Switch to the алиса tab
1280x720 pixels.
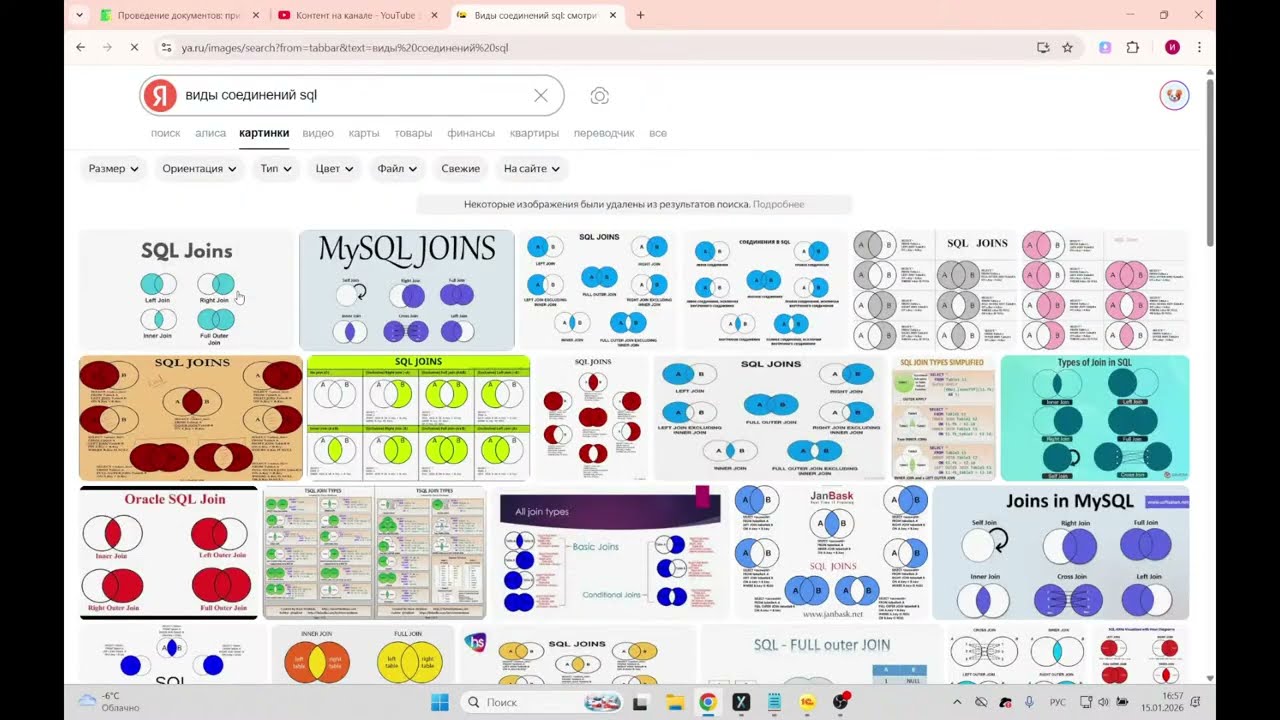pos(210,133)
